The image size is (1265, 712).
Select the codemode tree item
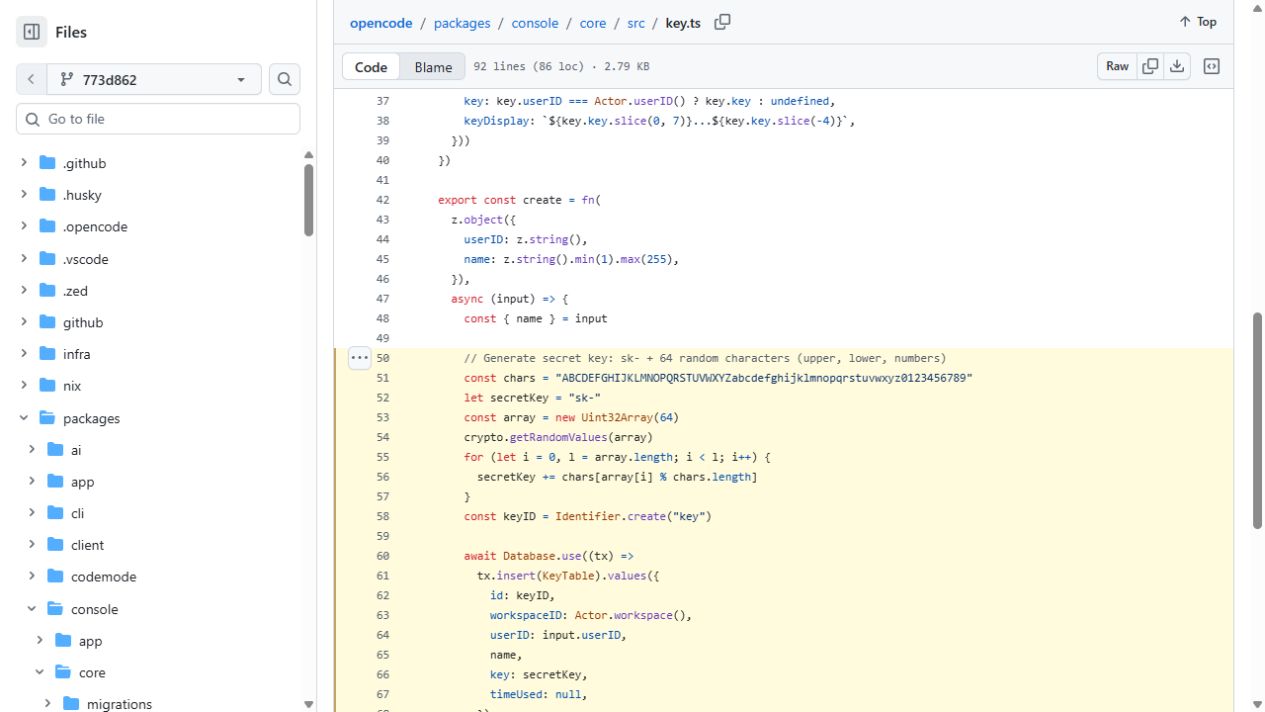pyautogui.click(x=159, y=577)
